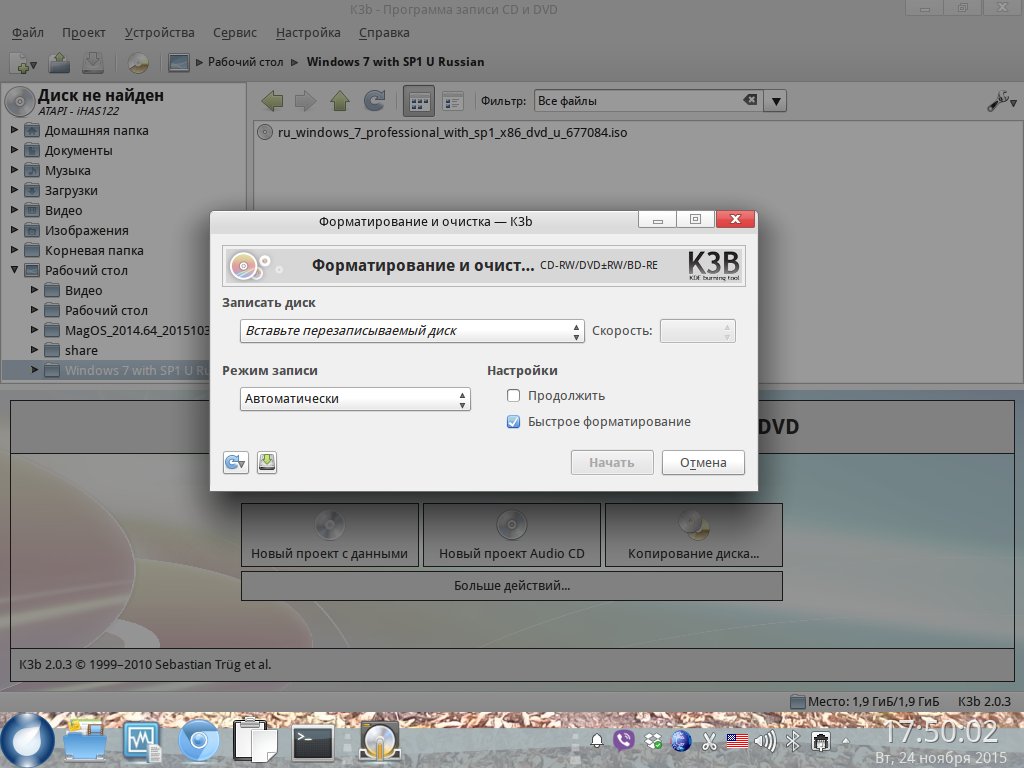Collapse the 'Рабочий стол' top-level tree node
1024x768 pixels.
pos(14,270)
